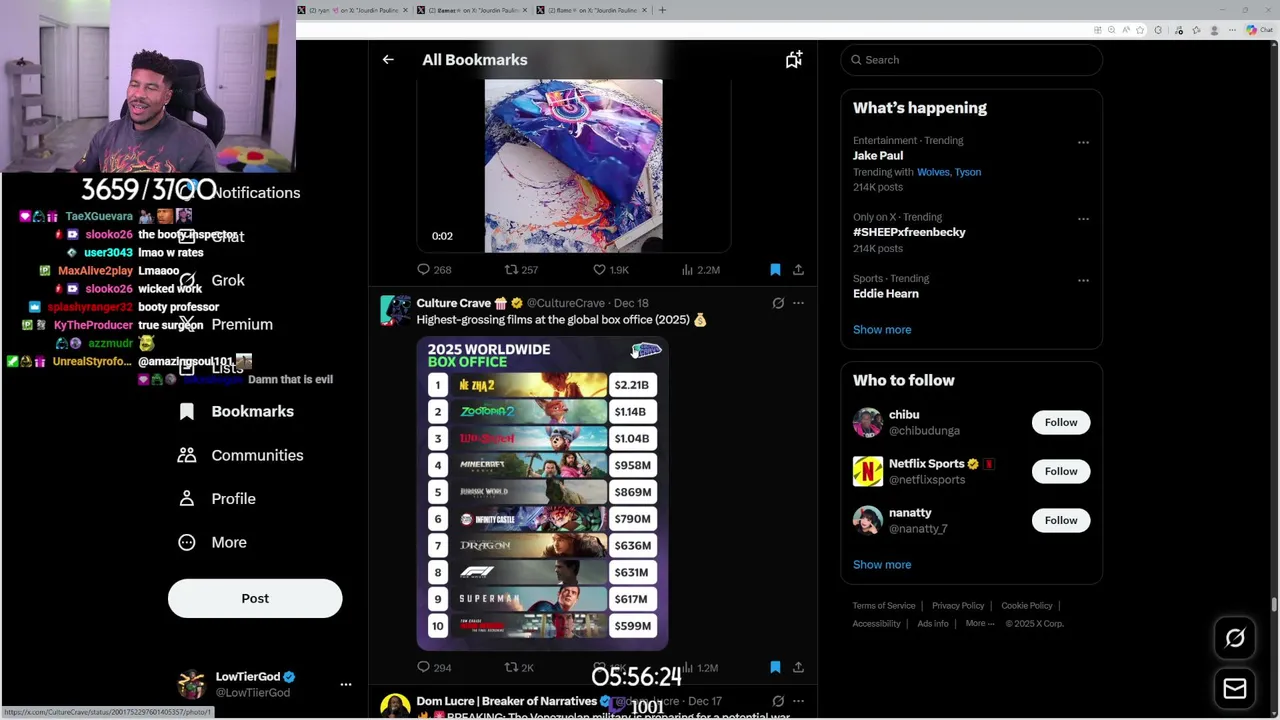The height and width of the screenshot is (720, 1280).
Task: Open the Culture Crave profile avatar
Action: (x=395, y=310)
